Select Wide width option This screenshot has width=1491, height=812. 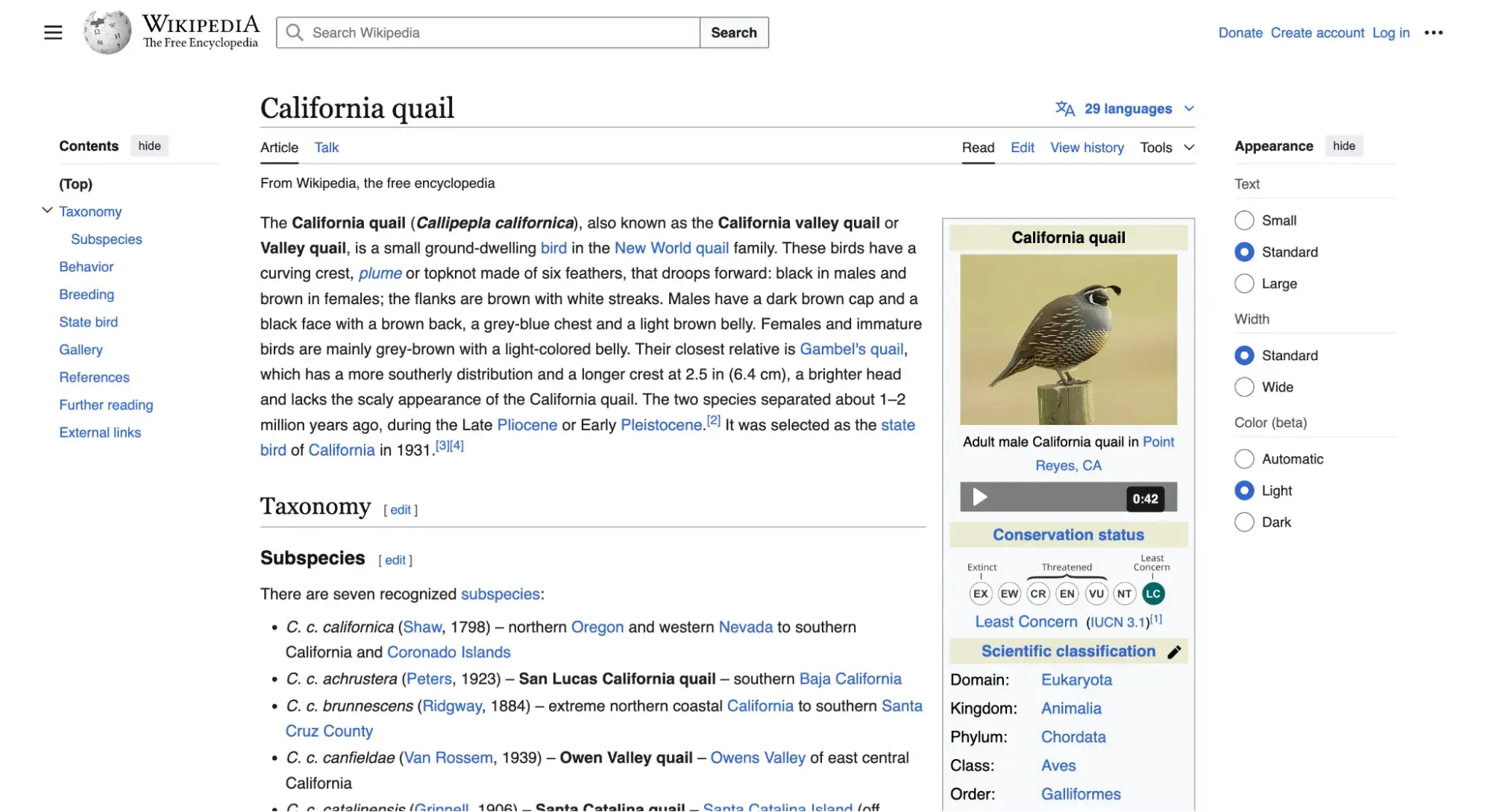point(1243,387)
